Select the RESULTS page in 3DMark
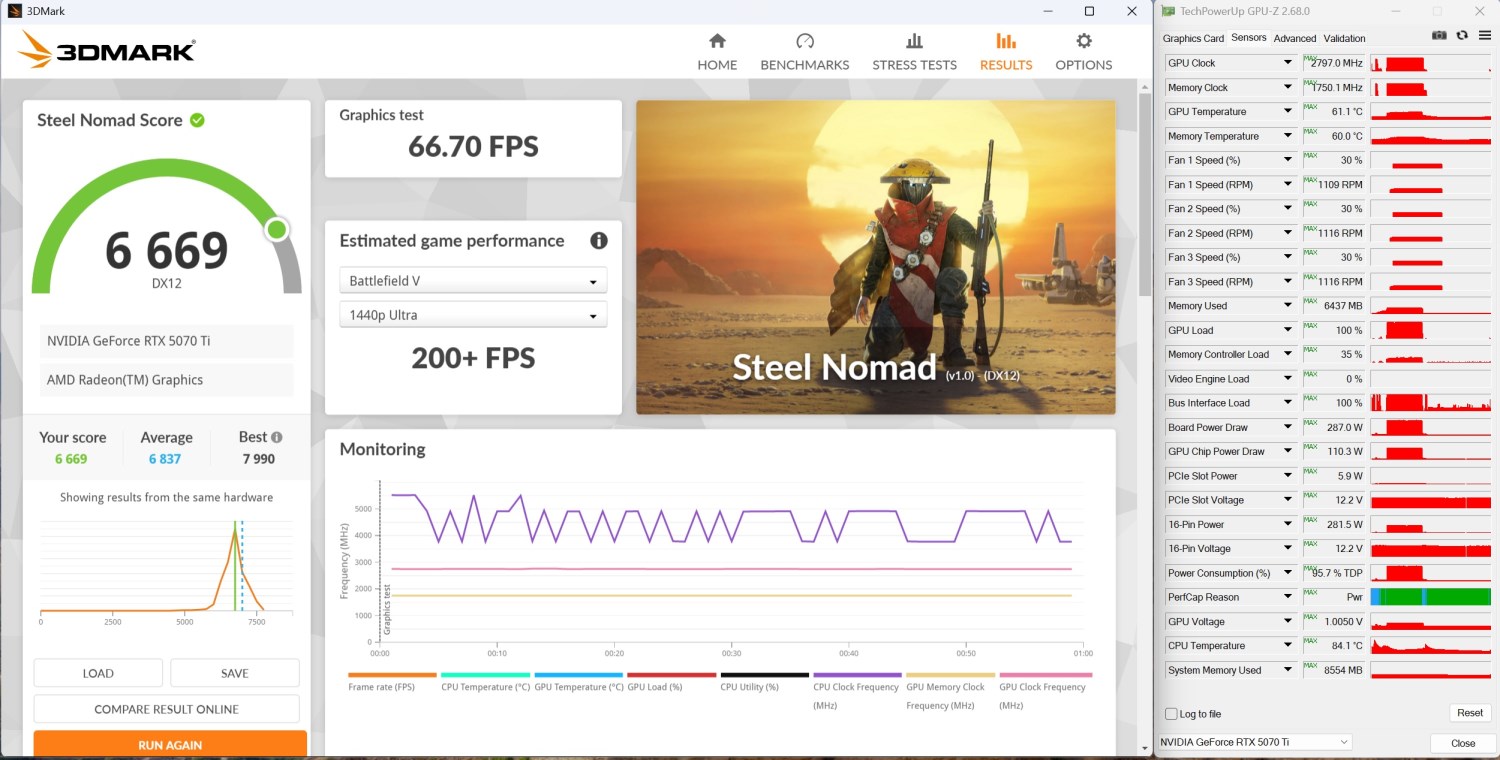 pyautogui.click(x=1006, y=52)
